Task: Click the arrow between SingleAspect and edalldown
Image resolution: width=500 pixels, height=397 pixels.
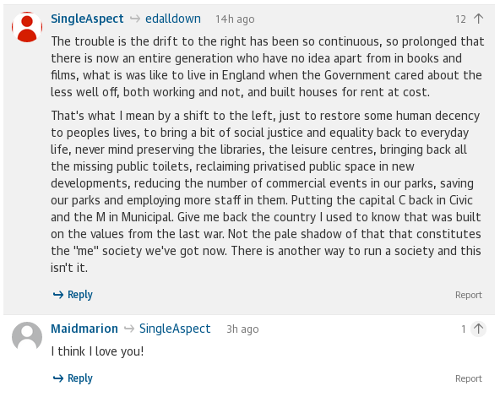Action: click(135, 19)
